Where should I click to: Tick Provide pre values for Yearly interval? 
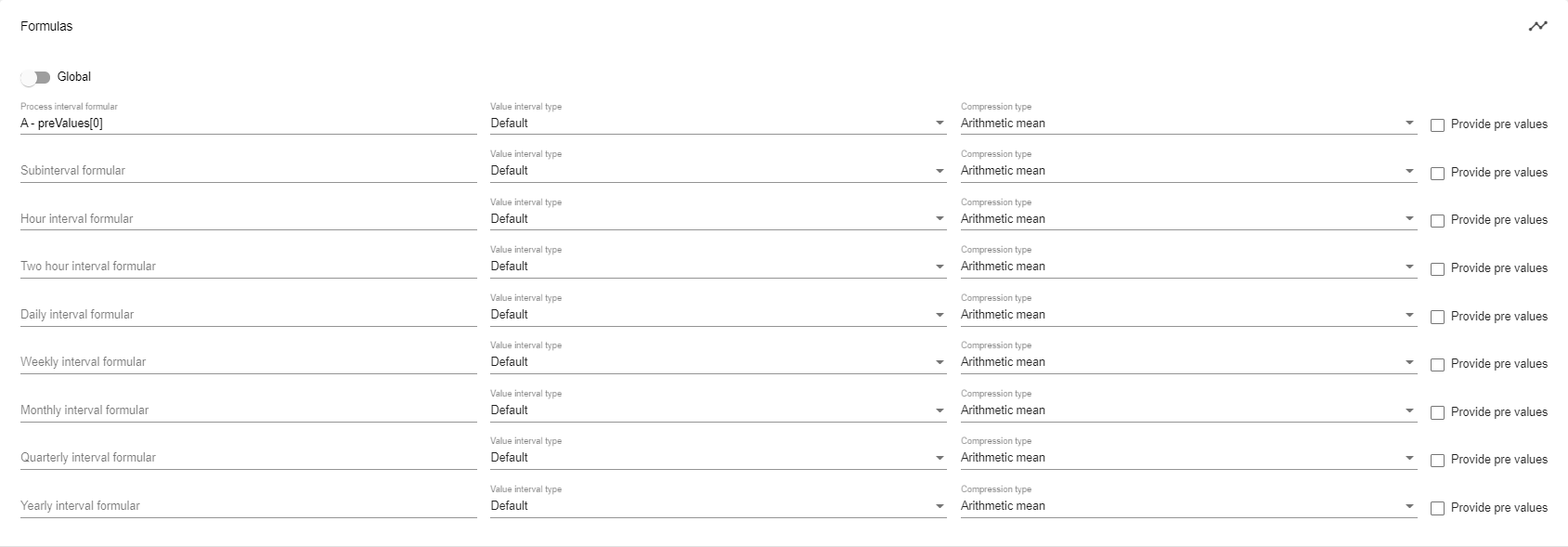coord(1437,508)
